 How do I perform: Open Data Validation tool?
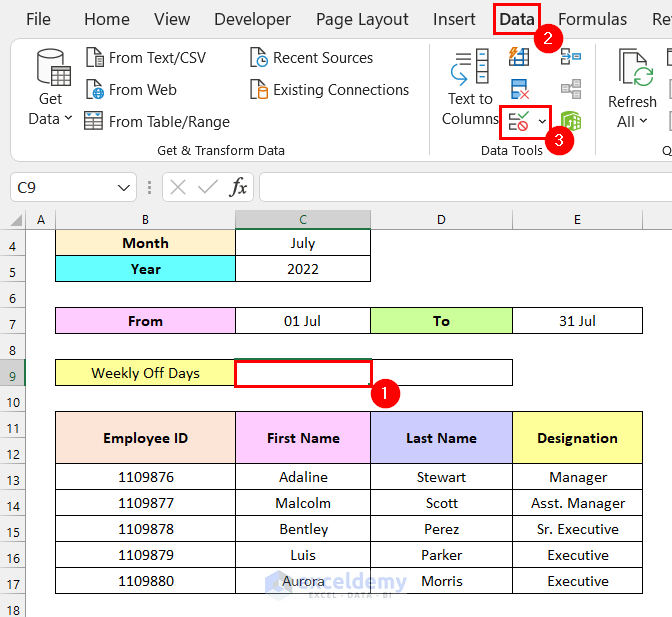[x=519, y=122]
